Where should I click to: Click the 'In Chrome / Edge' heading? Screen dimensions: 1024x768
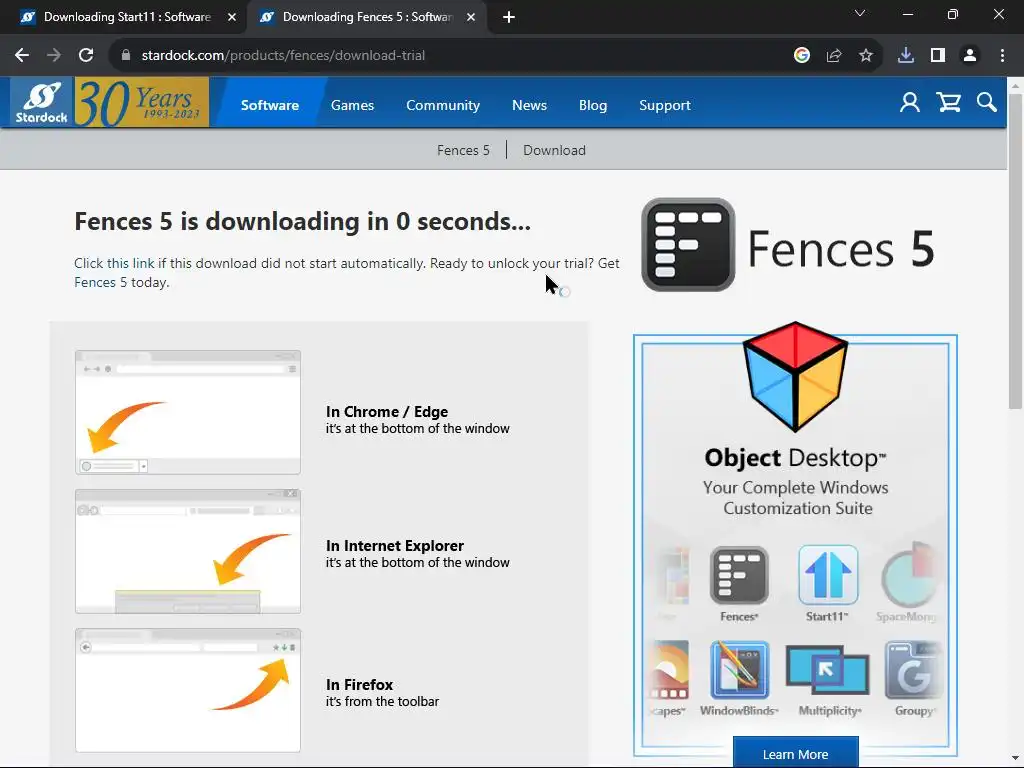pos(387,411)
